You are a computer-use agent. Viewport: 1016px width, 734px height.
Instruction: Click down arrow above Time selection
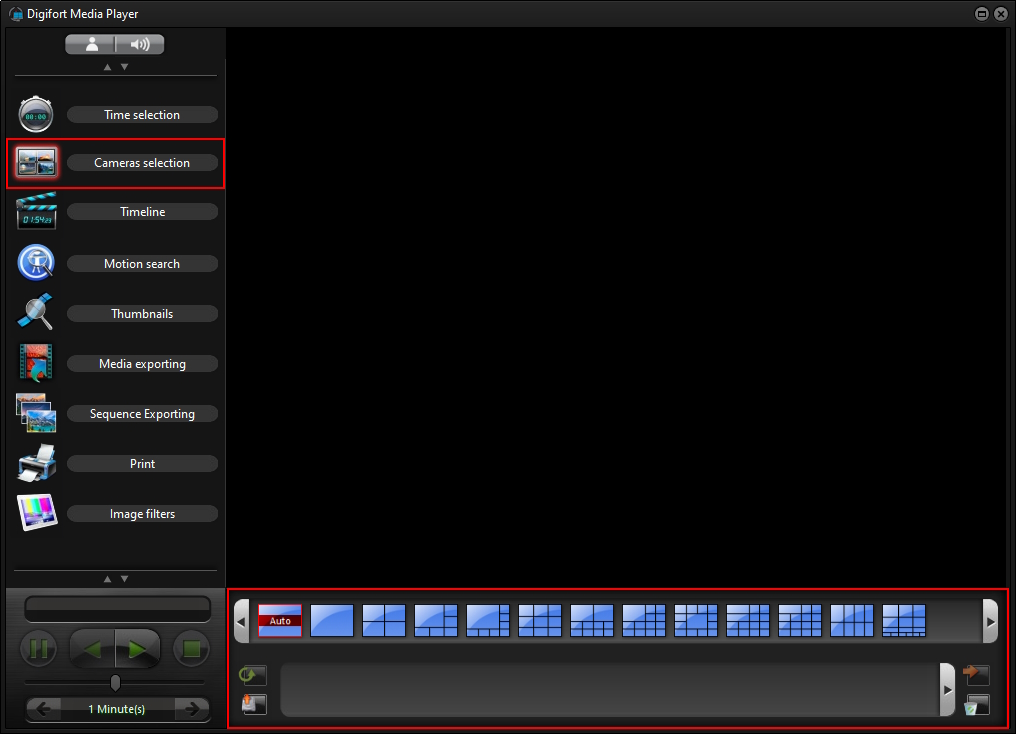click(x=124, y=67)
